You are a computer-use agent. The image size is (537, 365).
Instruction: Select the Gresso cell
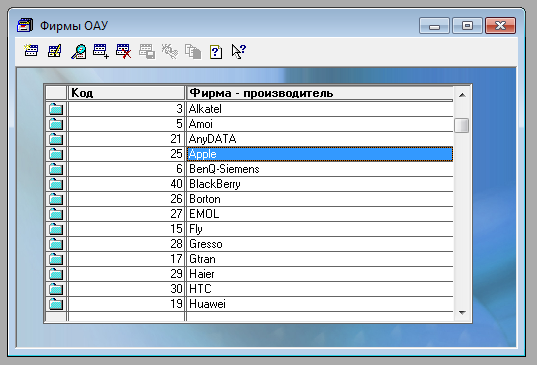click(x=320, y=244)
